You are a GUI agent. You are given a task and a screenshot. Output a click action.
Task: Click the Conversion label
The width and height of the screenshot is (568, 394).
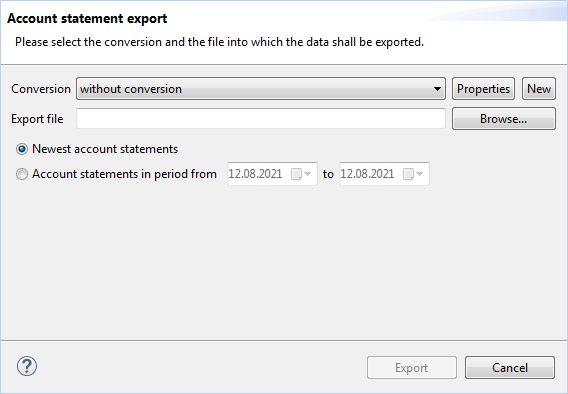41,89
